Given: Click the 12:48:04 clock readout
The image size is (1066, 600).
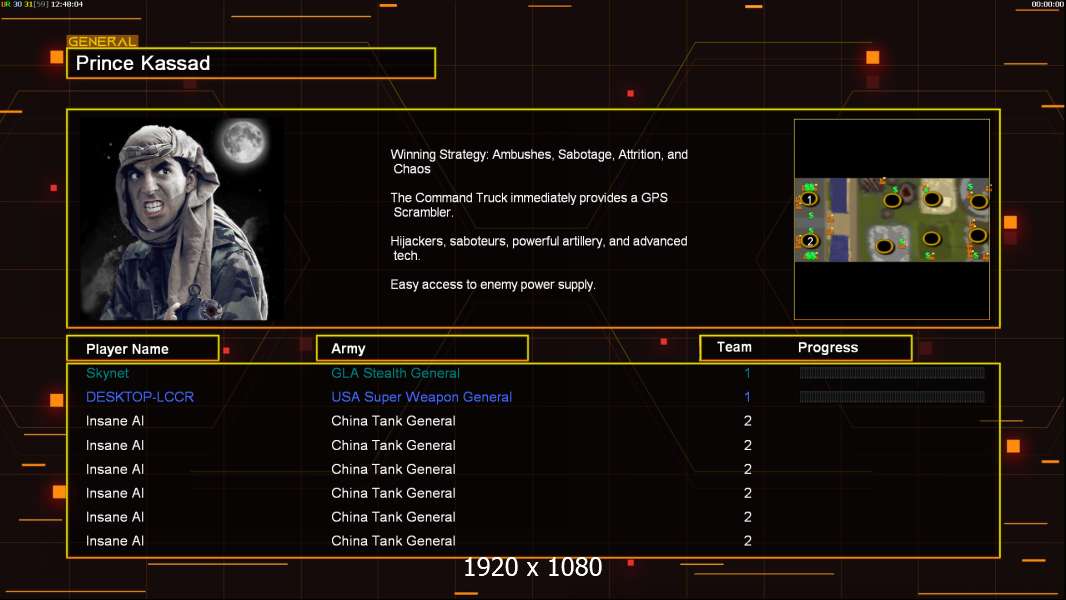Looking at the screenshot, I should [x=67, y=4].
